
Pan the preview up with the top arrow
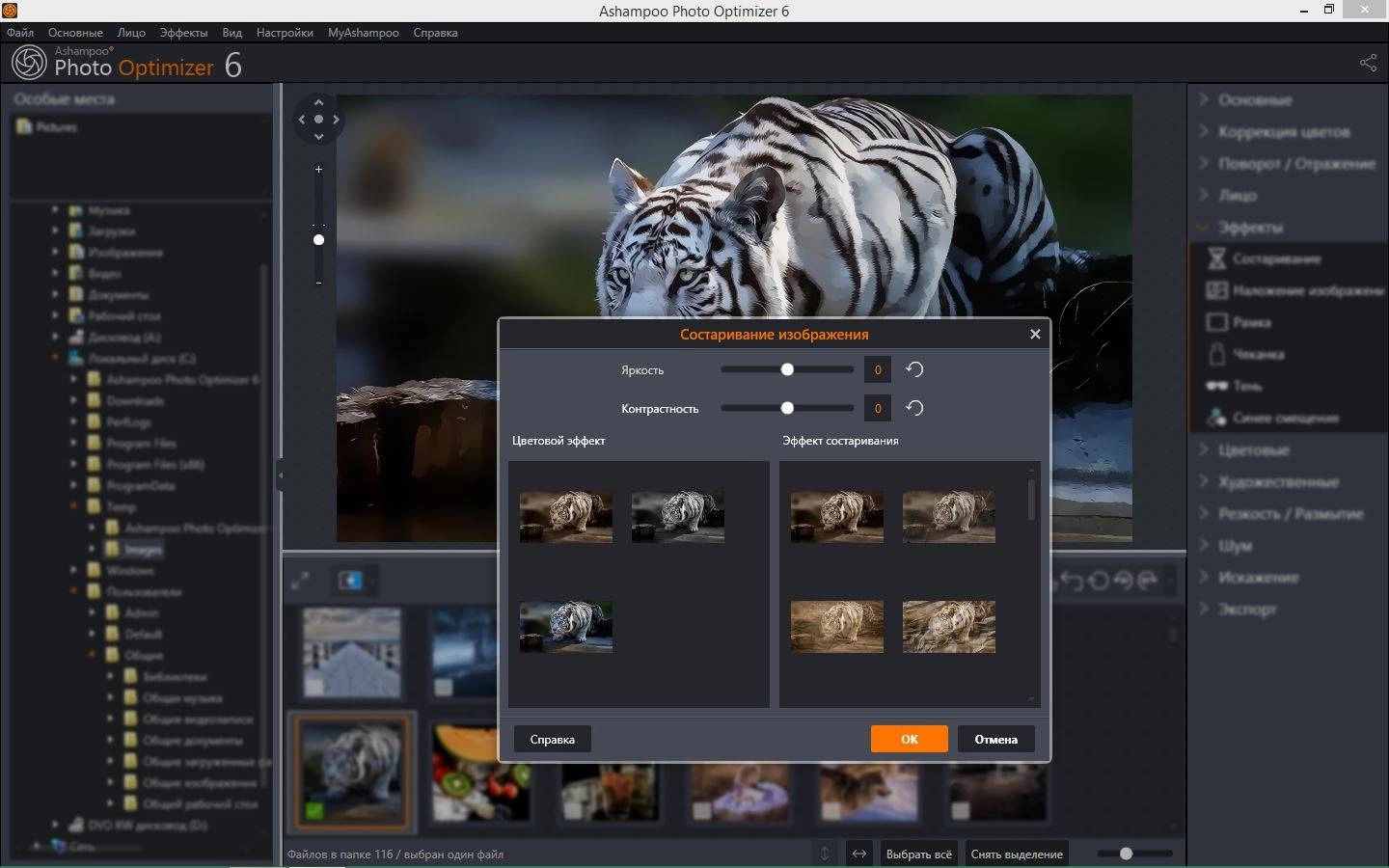(318, 101)
